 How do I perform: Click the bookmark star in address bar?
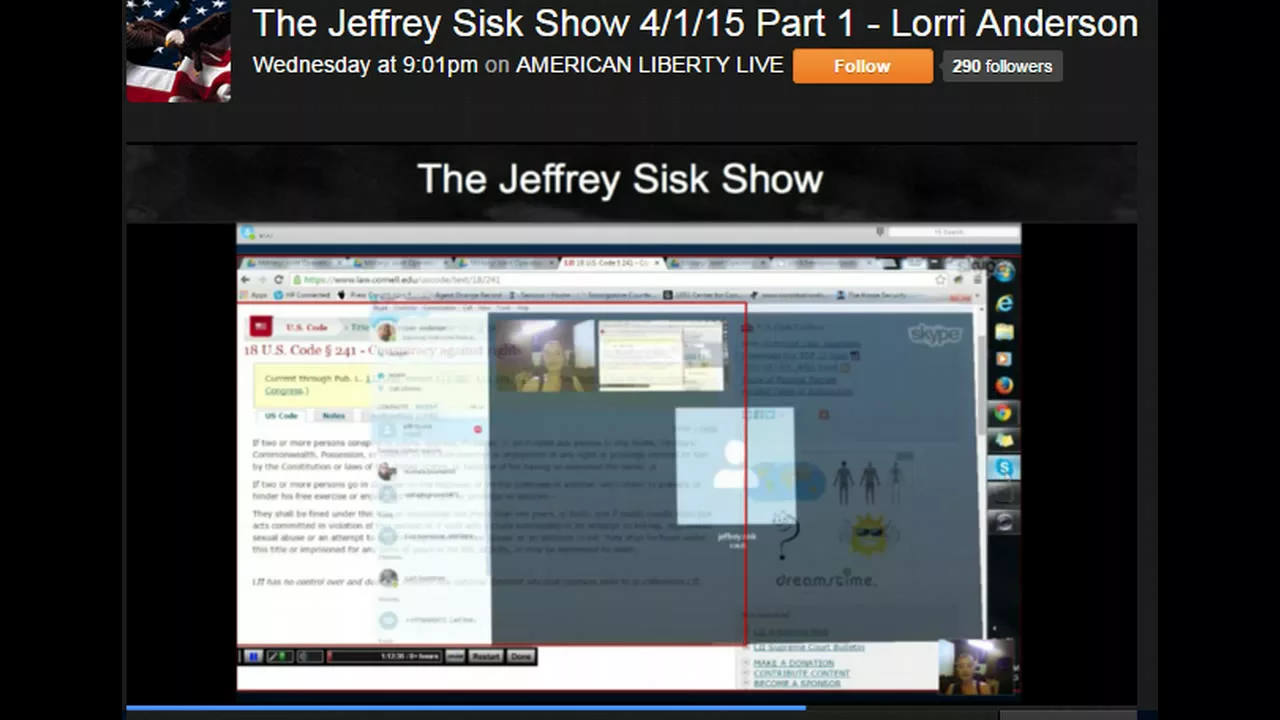942,280
